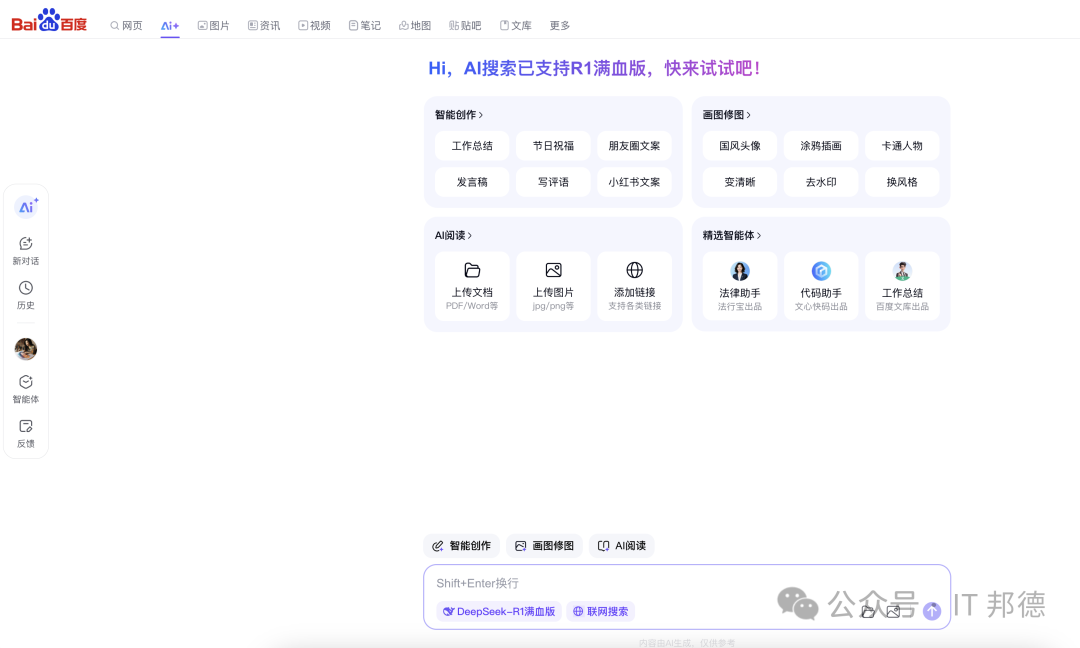Image resolution: width=1080 pixels, height=648 pixels.
Task: Click the 上传图片 upload image card
Action: pos(553,286)
